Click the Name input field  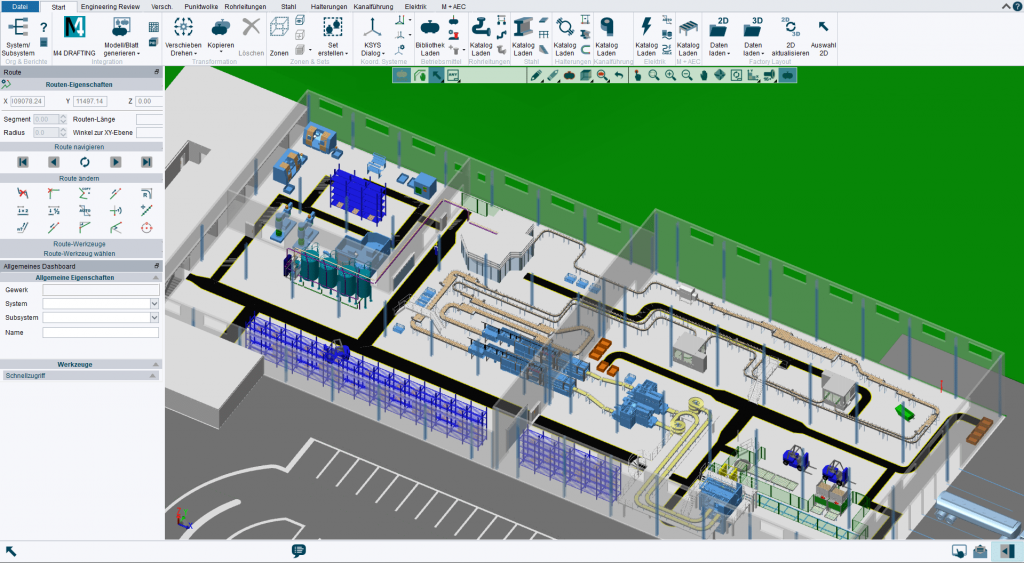[101, 332]
